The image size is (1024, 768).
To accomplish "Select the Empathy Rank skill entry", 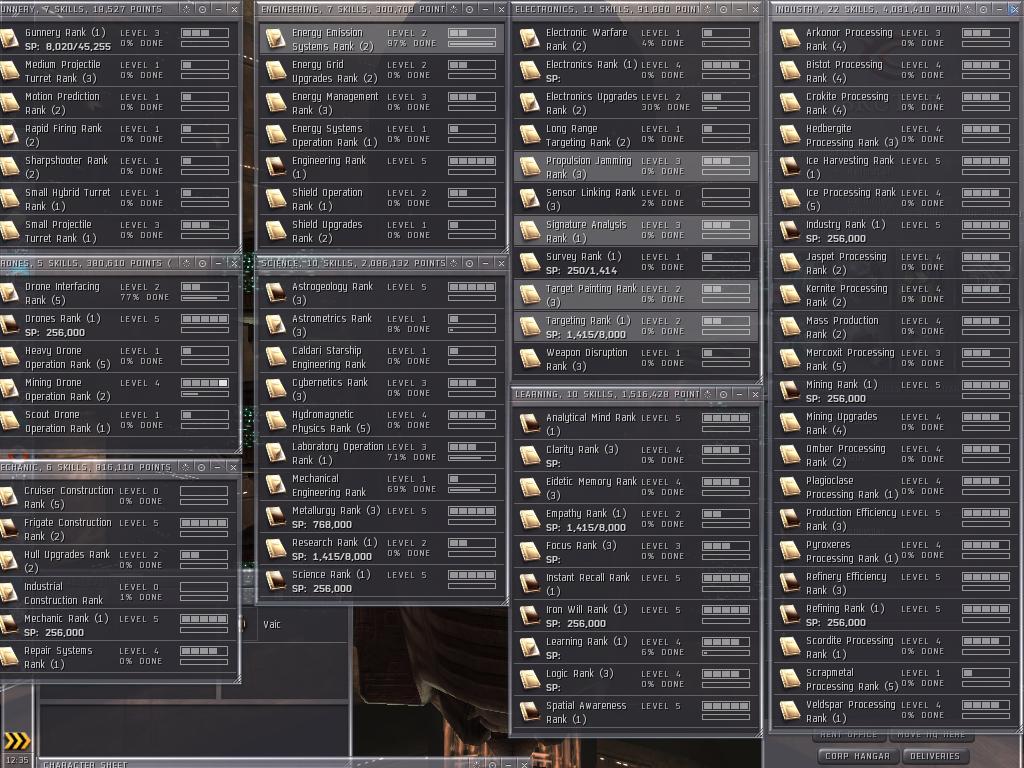I will [635, 520].
